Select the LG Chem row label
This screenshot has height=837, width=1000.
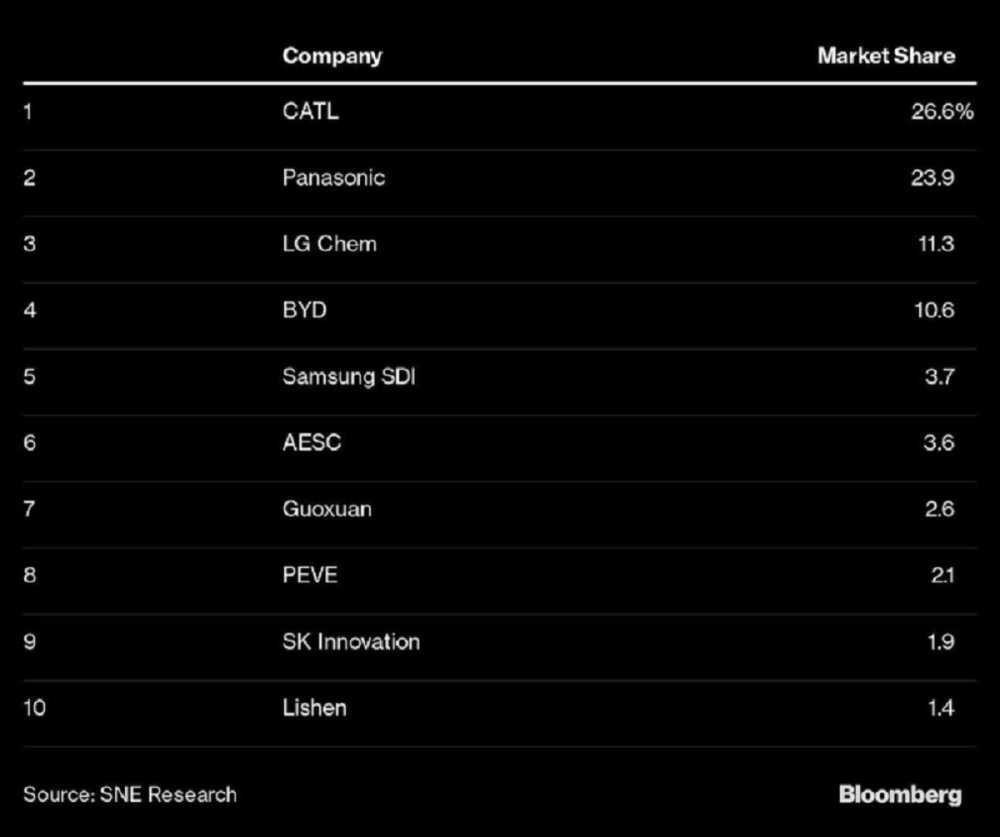(330, 244)
